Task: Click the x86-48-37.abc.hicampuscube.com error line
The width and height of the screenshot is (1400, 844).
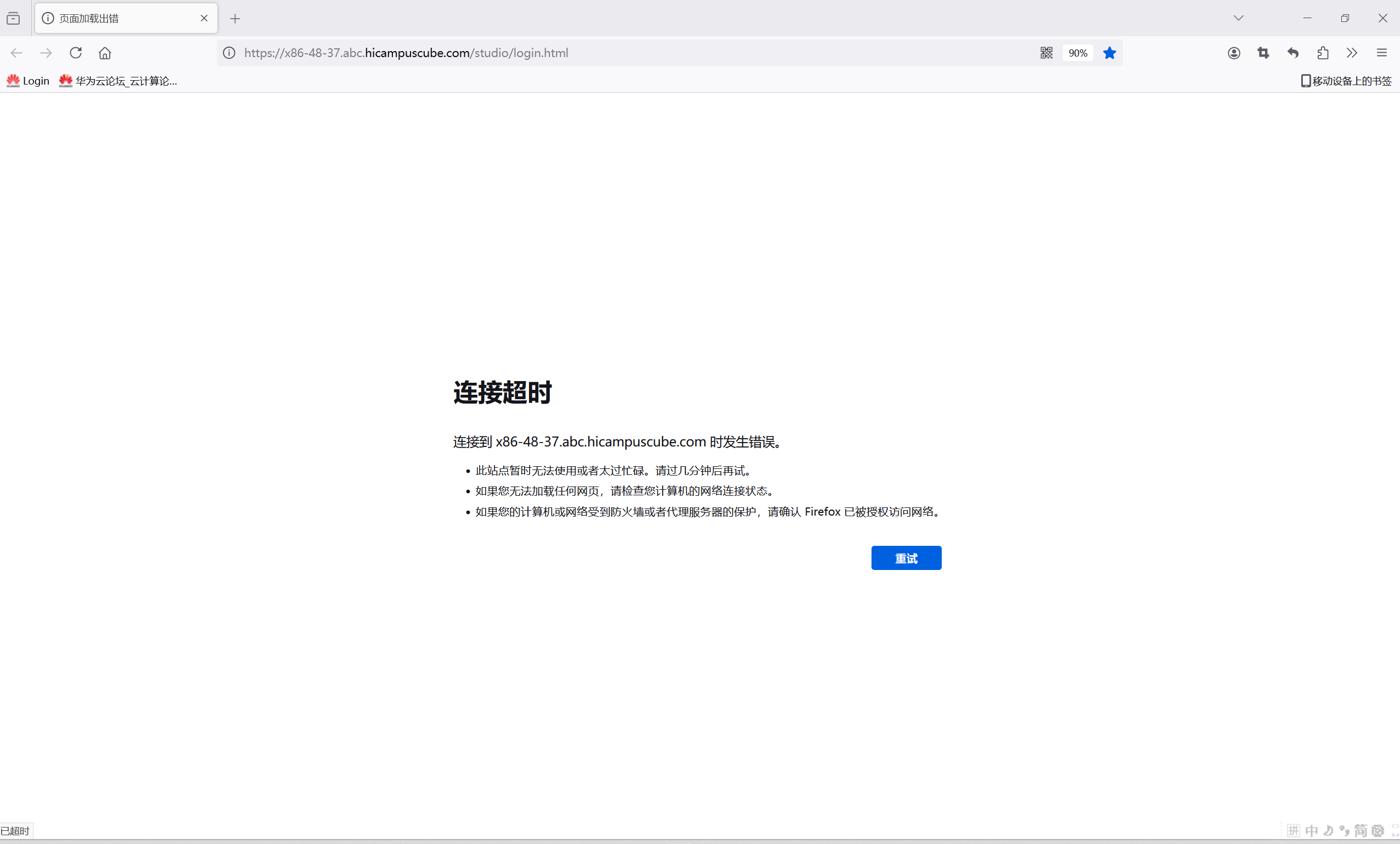Action: [x=619, y=441]
